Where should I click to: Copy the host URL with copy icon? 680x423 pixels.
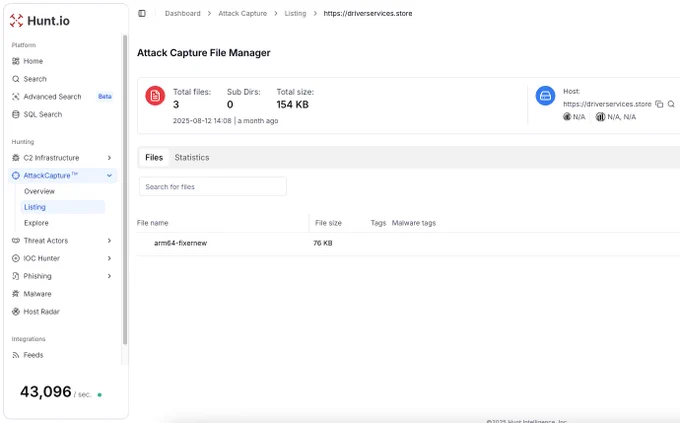coord(659,104)
